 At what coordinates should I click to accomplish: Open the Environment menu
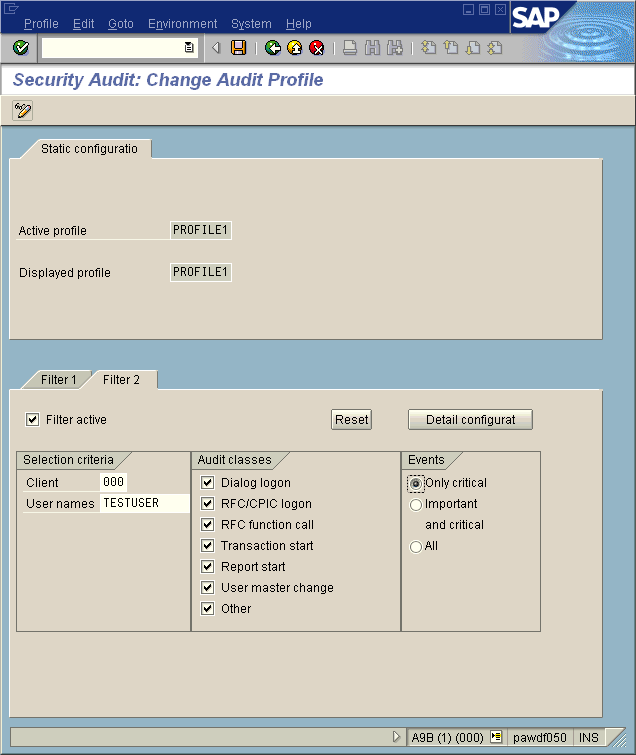pos(182,24)
